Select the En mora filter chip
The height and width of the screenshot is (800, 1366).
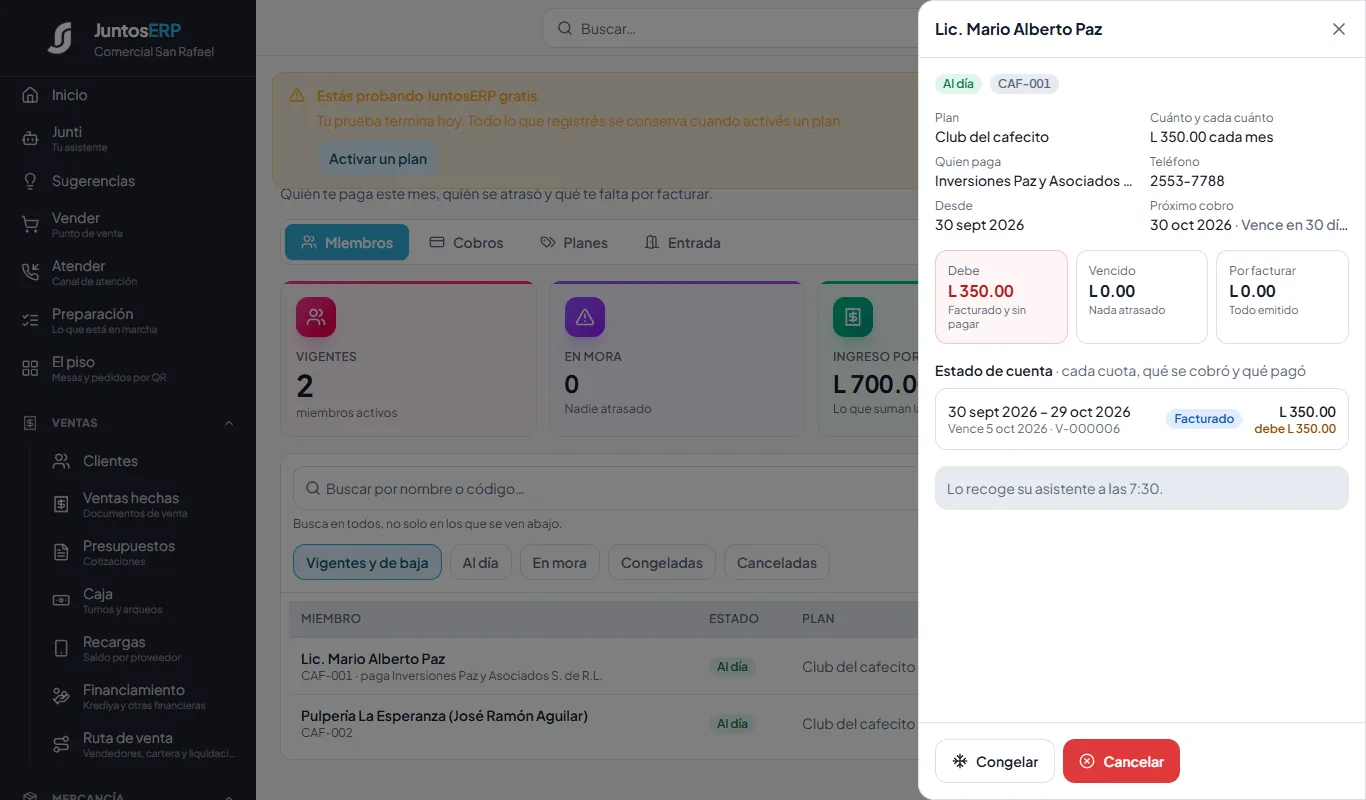click(559, 563)
